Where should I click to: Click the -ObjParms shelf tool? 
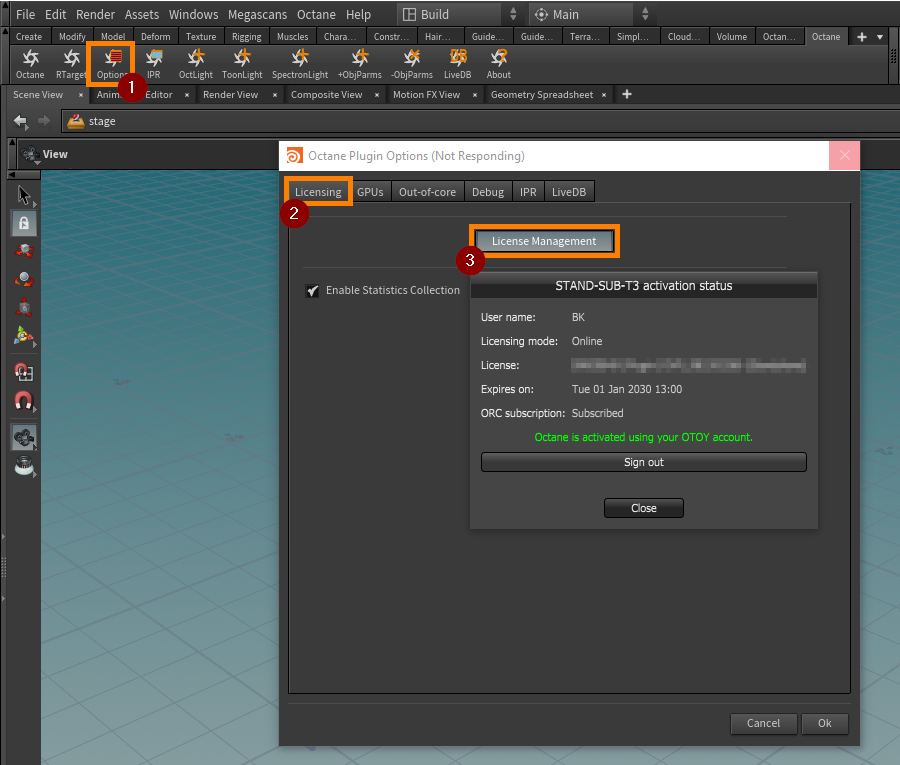pos(412,63)
